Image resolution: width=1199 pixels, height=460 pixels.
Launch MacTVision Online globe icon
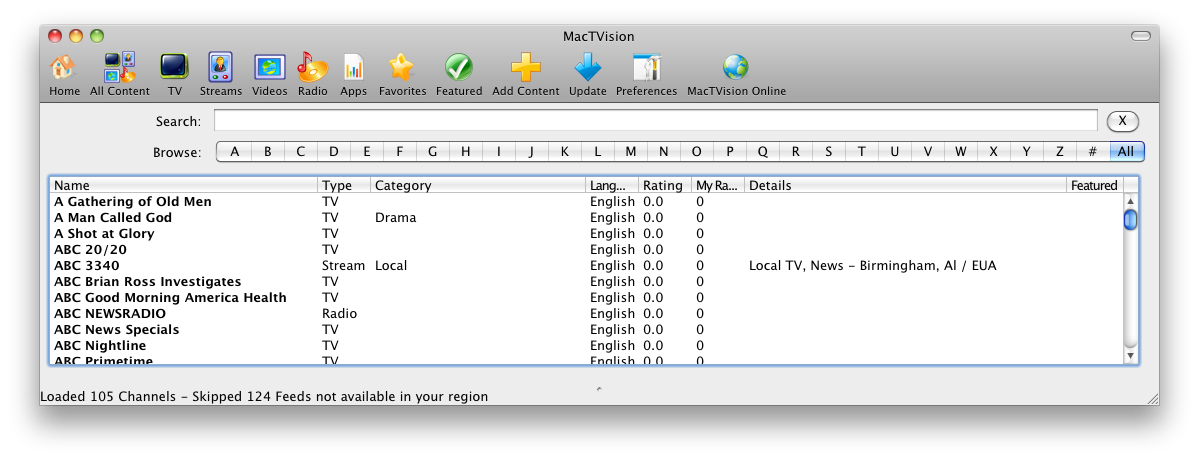tap(736, 74)
